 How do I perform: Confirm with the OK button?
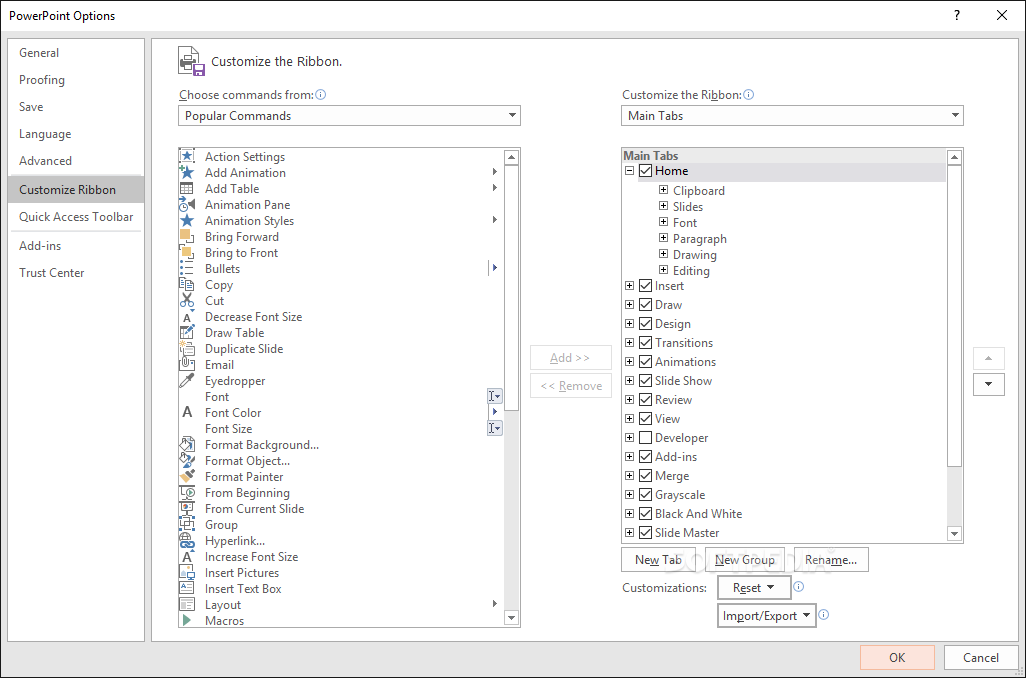(x=897, y=658)
